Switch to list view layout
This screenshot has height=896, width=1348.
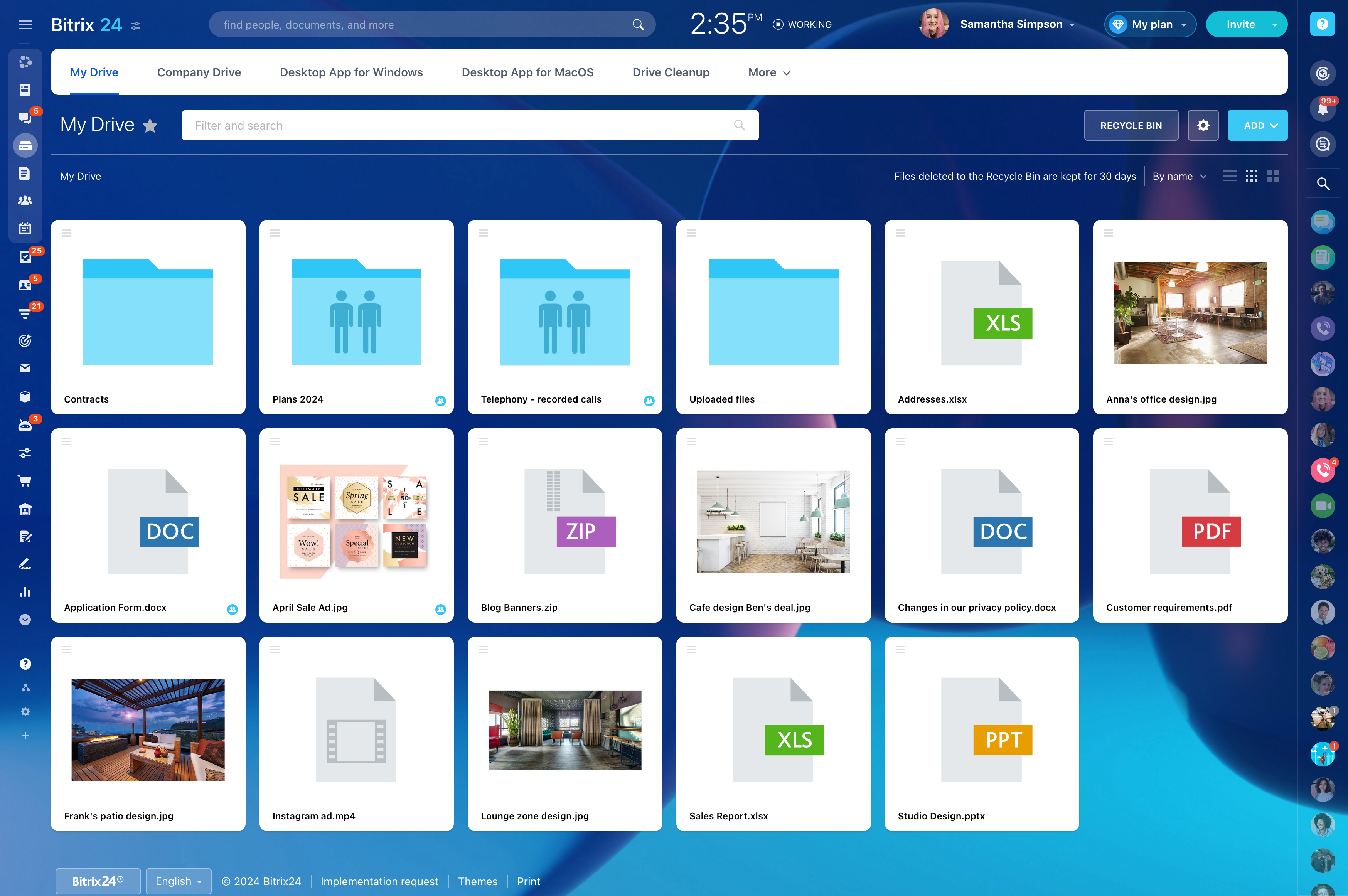point(1230,176)
